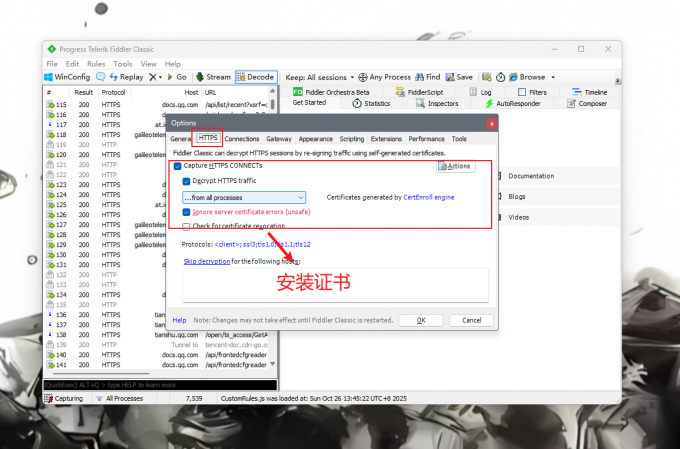This screenshot has height=449, width=680.
Task: Switch to the Connections tab
Action: (x=242, y=139)
